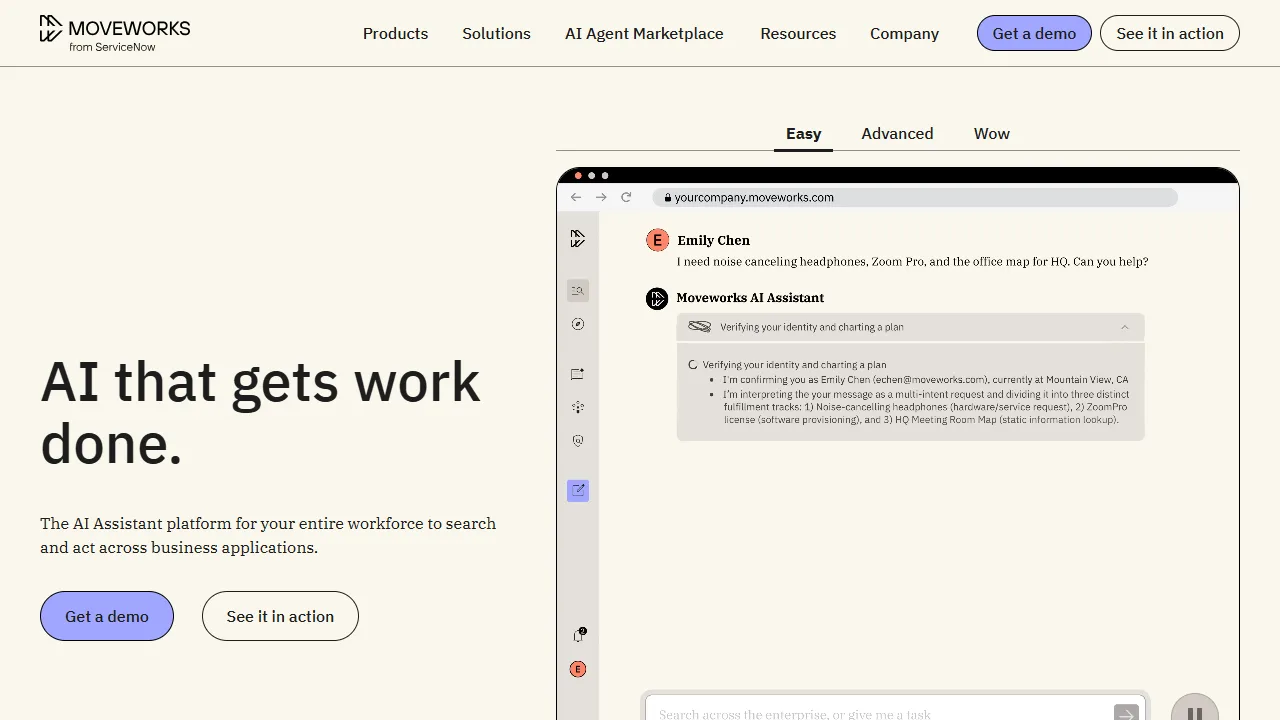1280x720 pixels.
Task: Click See it in action in header
Action: click(1170, 33)
